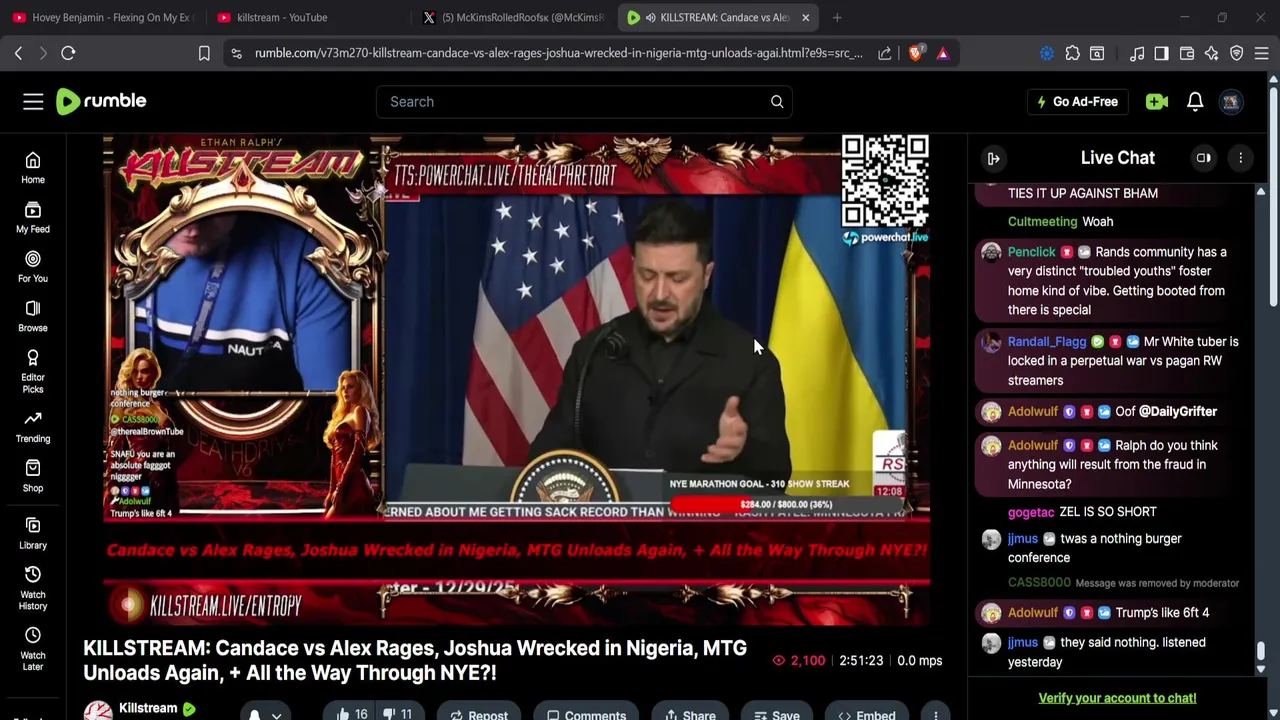Open the video actions three-dot menu
Viewport: 1280px width, 720px height.
pos(935,714)
